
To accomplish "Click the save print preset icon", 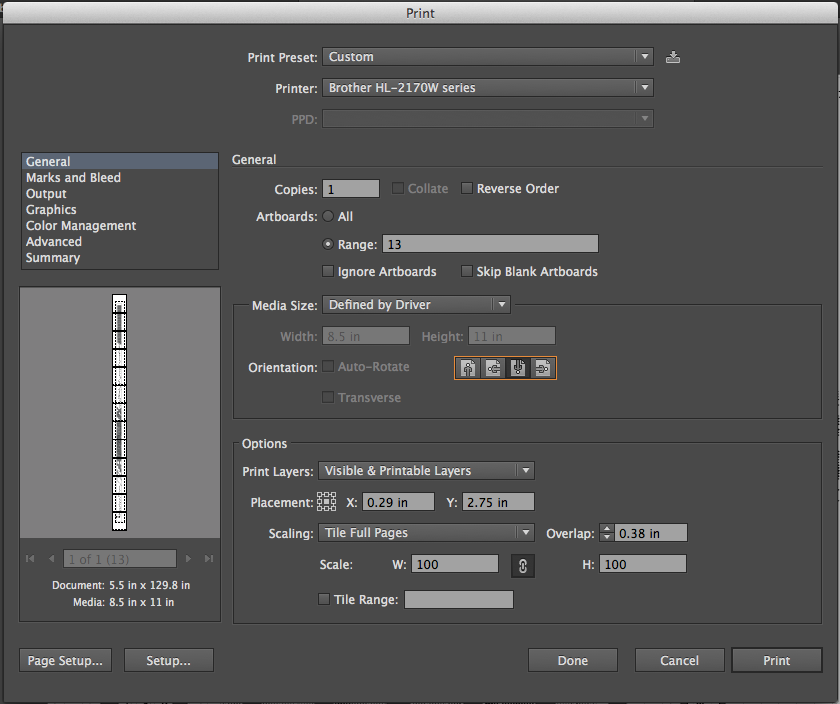I will tap(672, 57).
